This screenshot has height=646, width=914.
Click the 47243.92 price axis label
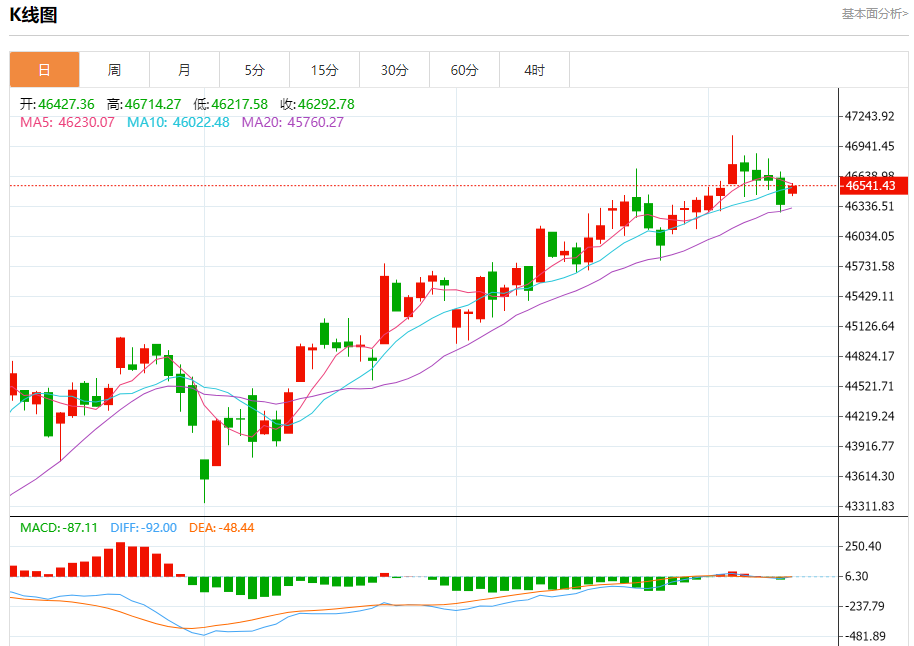pos(869,116)
